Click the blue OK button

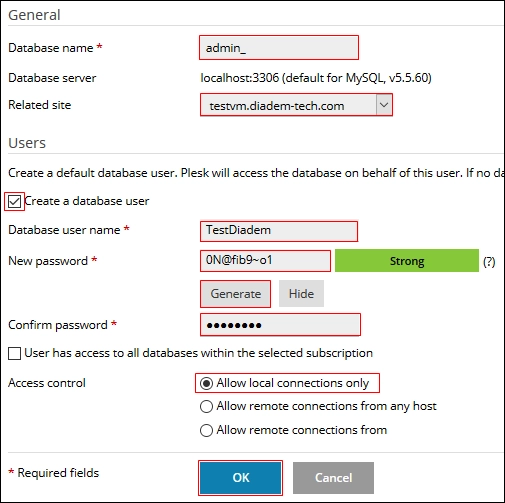pyautogui.click(x=240, y=478)
